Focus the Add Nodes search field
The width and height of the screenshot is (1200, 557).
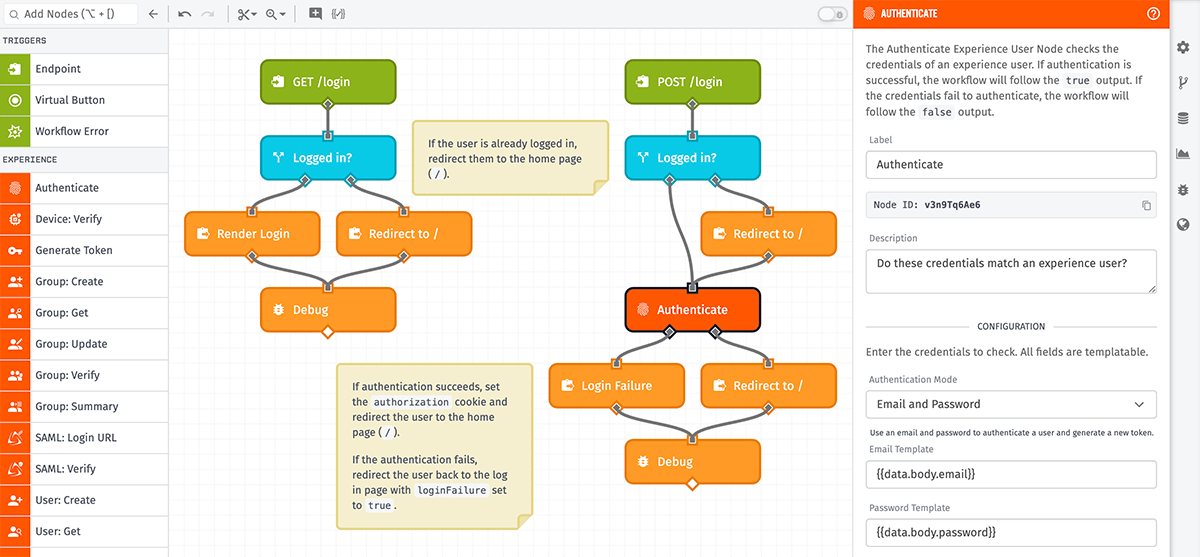[x=69, y=14]
